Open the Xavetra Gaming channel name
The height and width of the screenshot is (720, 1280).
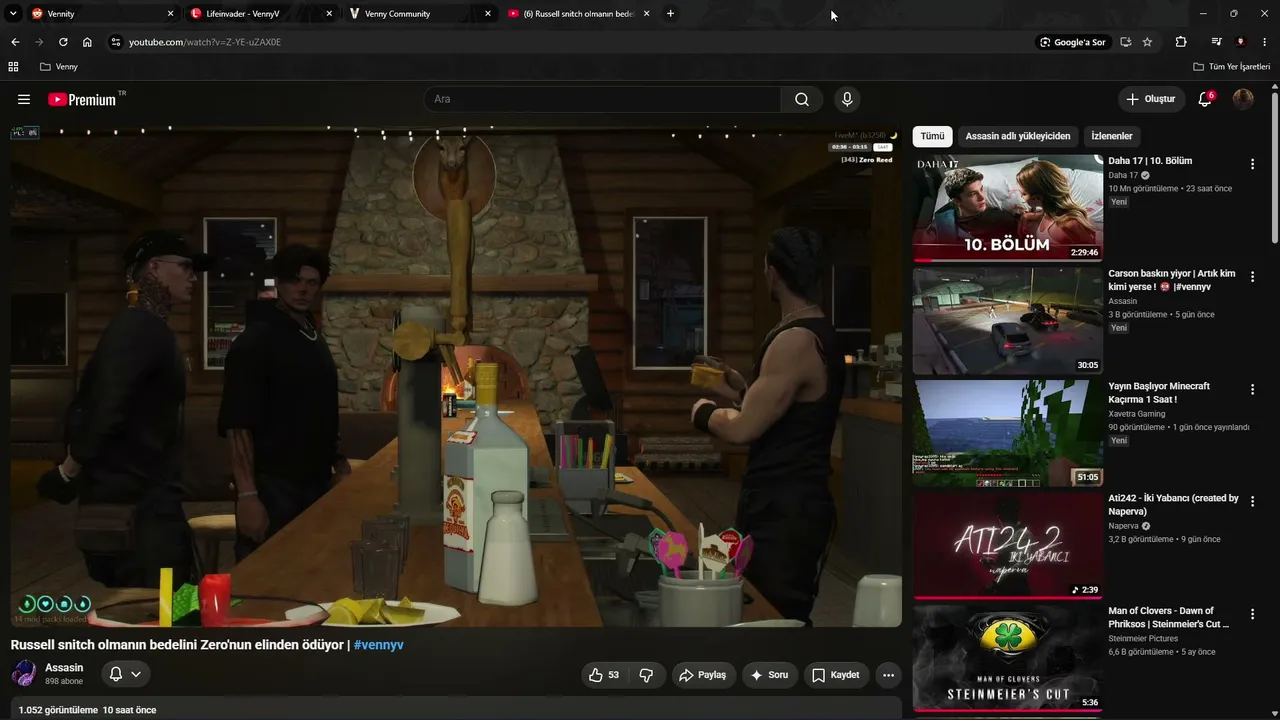tap(1137, 413)
